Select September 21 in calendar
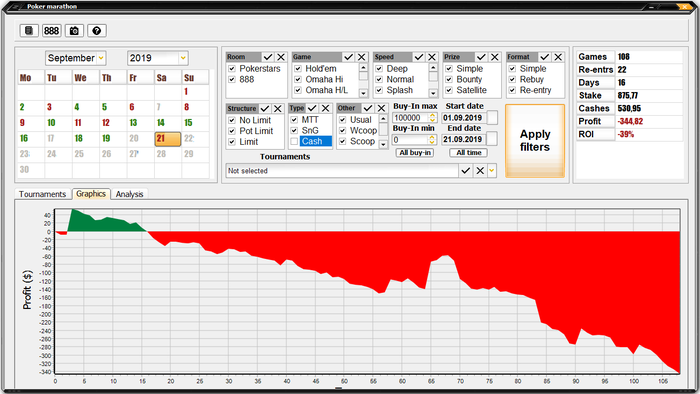This screenshot has height=394, width=700. [168, 139]
